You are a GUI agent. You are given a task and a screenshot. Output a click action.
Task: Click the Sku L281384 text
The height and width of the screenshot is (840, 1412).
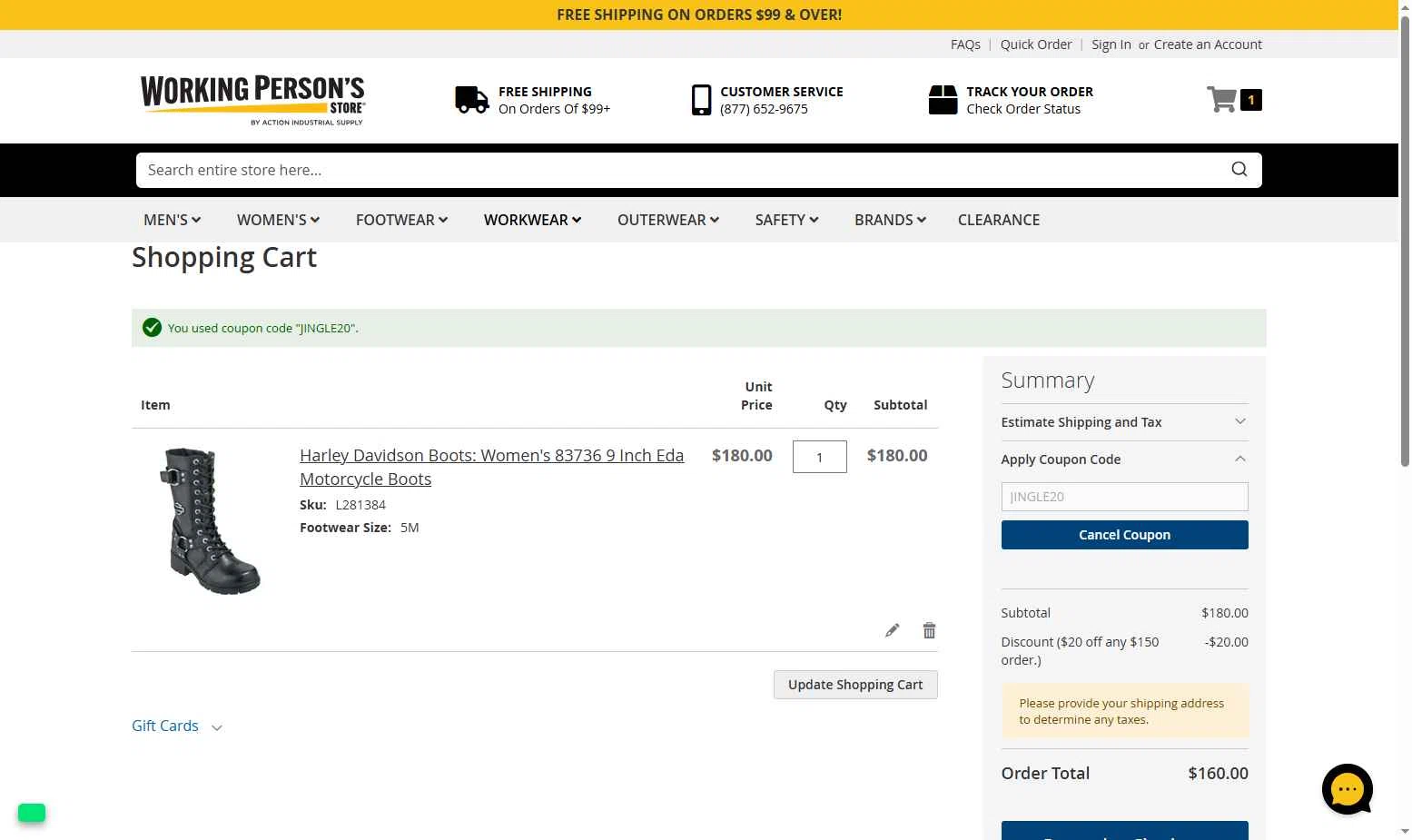pos(342,505)
